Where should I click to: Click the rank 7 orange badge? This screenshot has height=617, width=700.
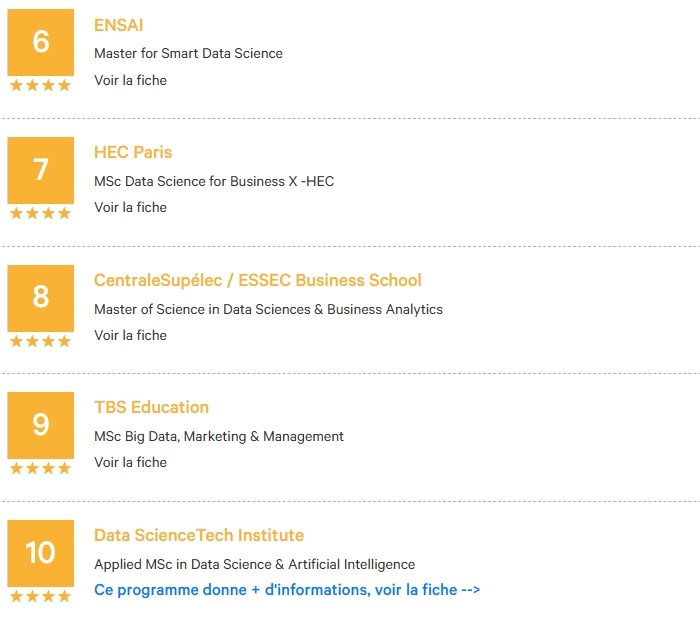click(41, 170)
